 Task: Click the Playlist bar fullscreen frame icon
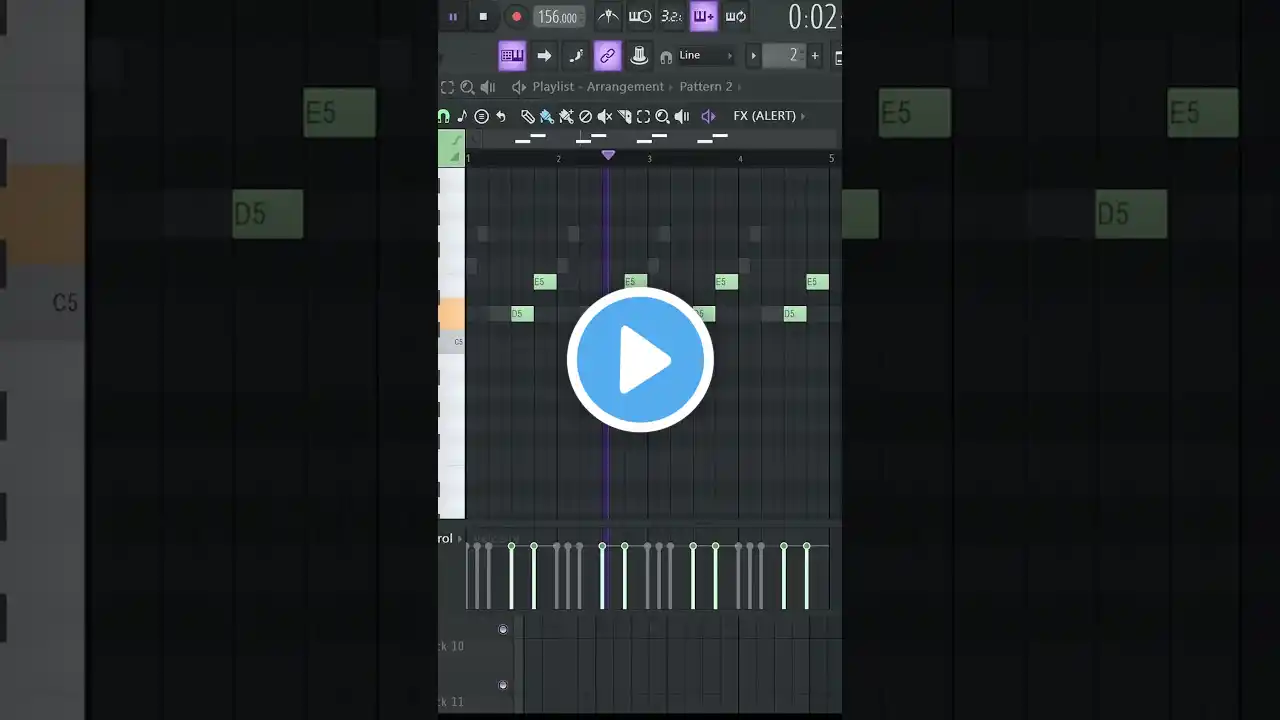pos(447,87)
